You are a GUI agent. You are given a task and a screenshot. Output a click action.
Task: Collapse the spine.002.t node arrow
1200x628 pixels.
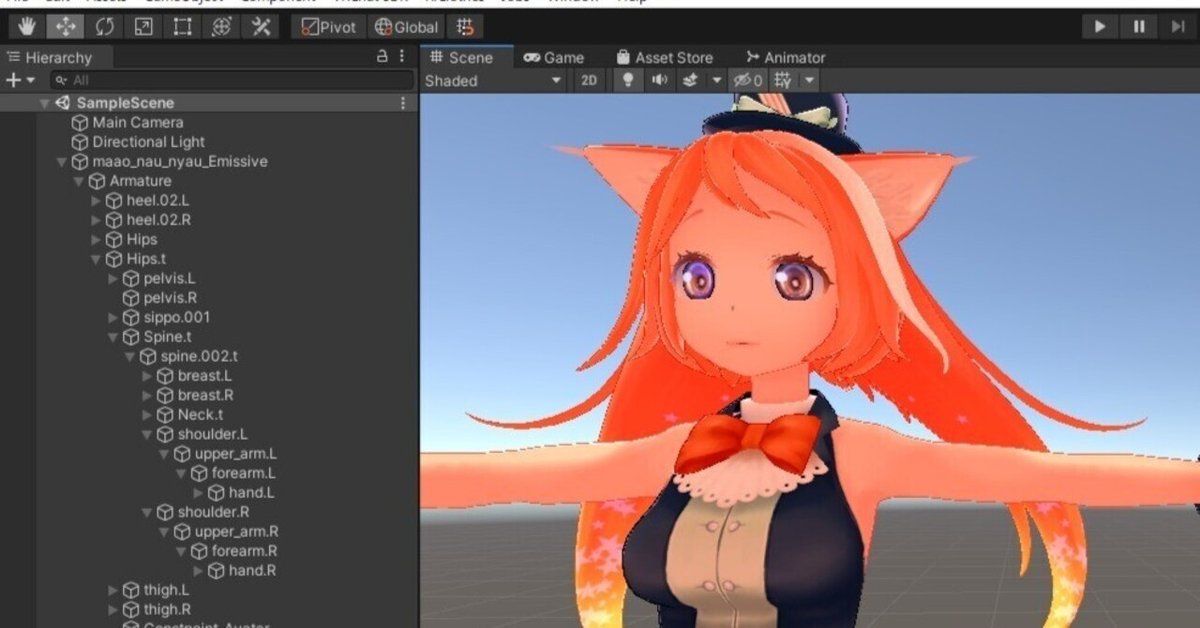(130, 357)
